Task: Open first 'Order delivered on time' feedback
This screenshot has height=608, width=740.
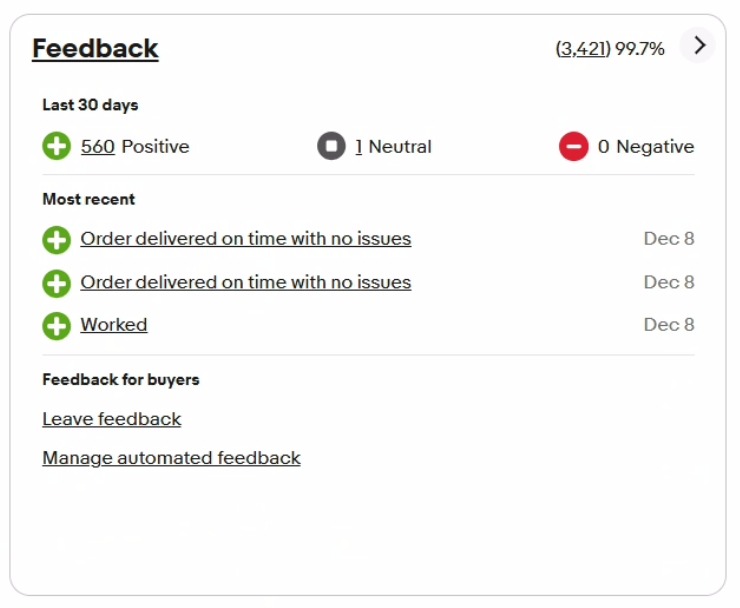Action: pyautogui.click(x=245, y=239)
